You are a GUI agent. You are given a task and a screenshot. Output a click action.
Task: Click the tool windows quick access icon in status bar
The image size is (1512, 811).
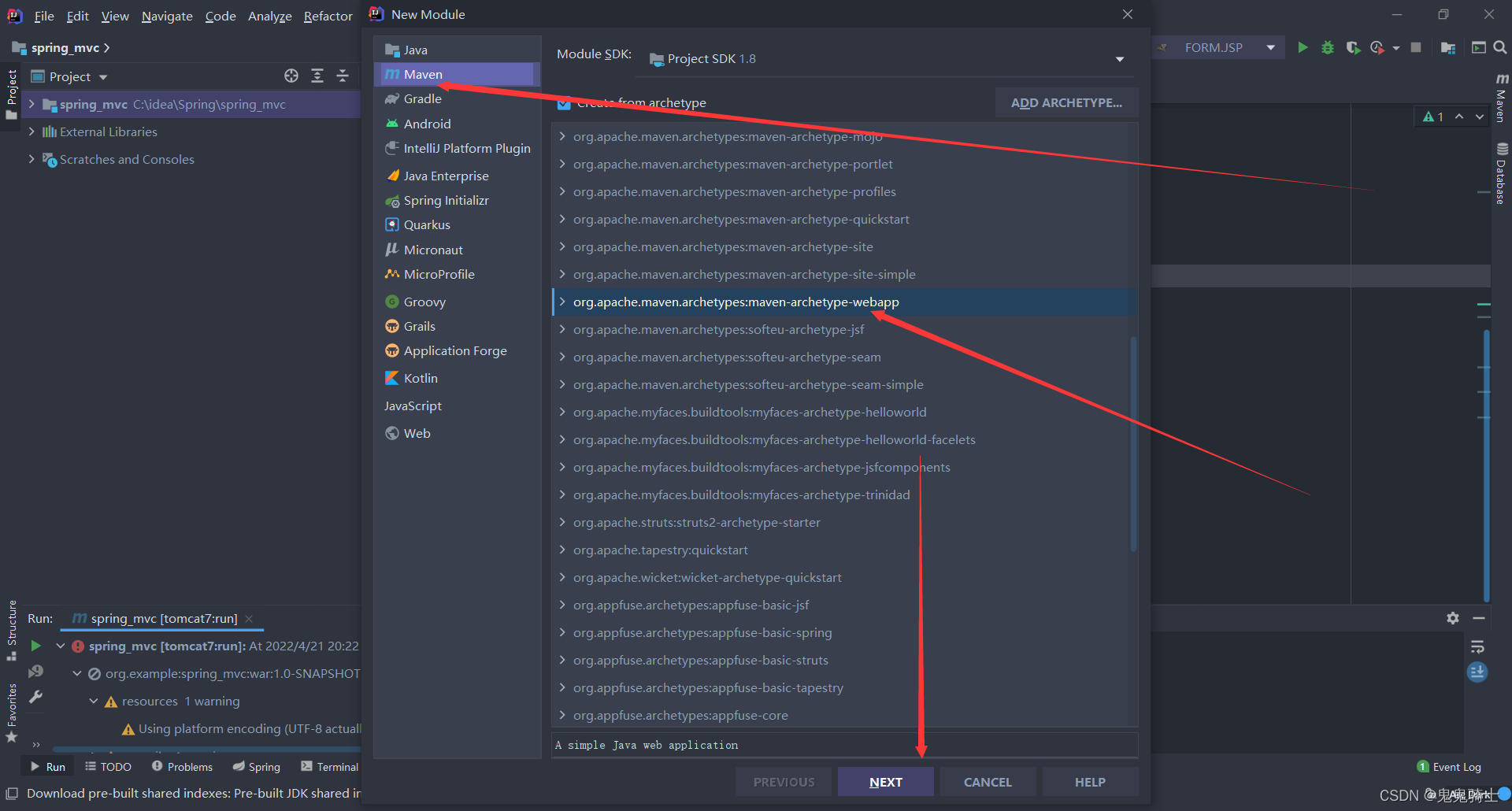point(12,793)
